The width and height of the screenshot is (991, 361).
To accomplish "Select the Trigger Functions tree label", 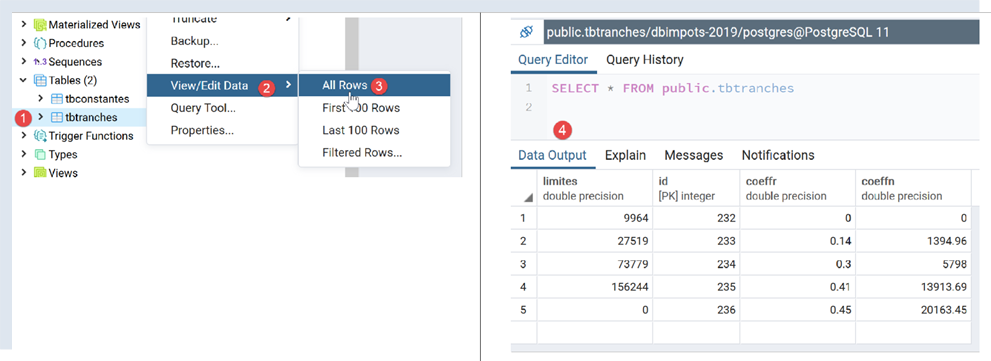I will (91, 135).
